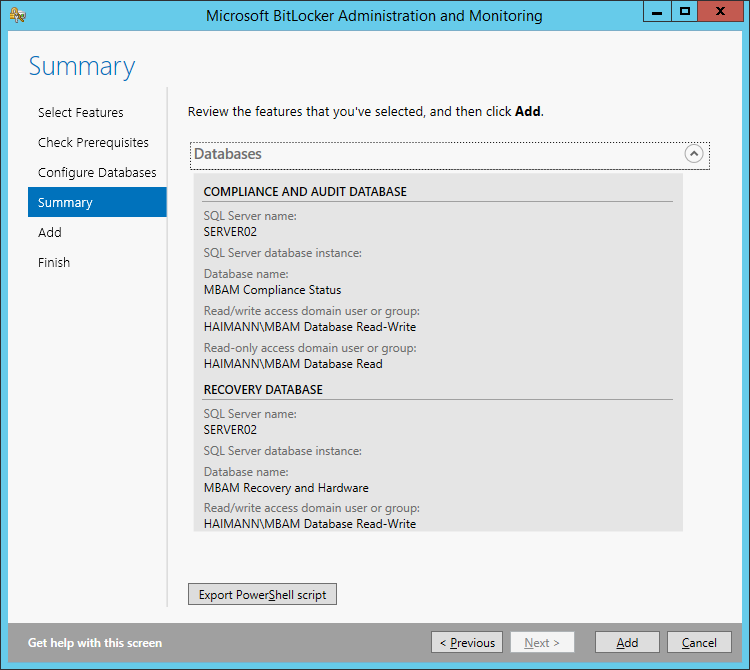Viewport: 750px width, 670px height.
Task: Click the review features instruction text
Action: coord(365,111)
